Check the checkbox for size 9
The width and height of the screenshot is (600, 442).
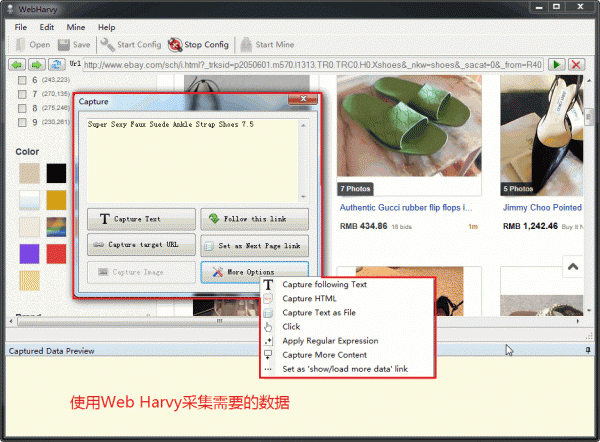(22, 122)
